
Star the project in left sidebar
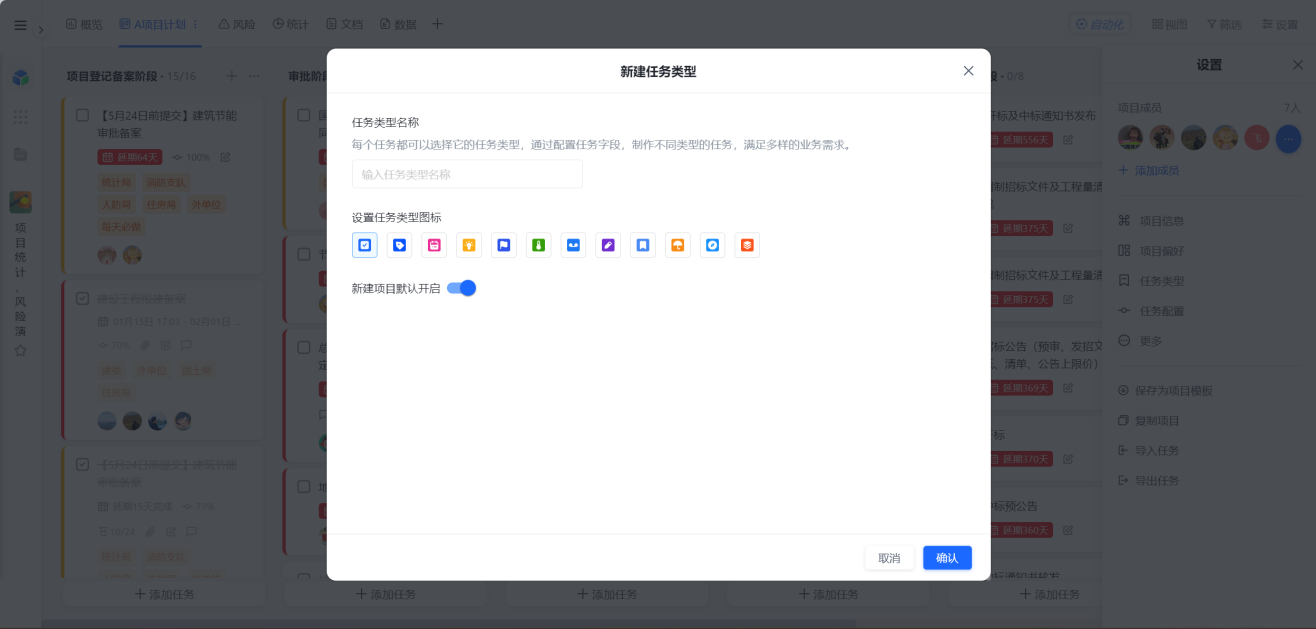coord(20,351)
